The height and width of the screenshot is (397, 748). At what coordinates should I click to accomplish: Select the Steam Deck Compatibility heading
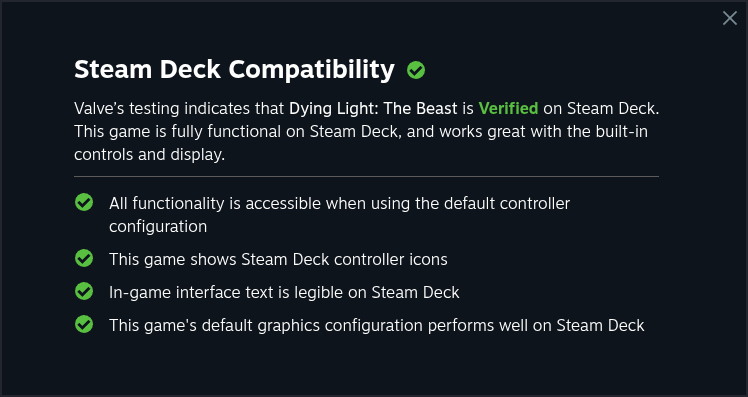tap(234, 70)
